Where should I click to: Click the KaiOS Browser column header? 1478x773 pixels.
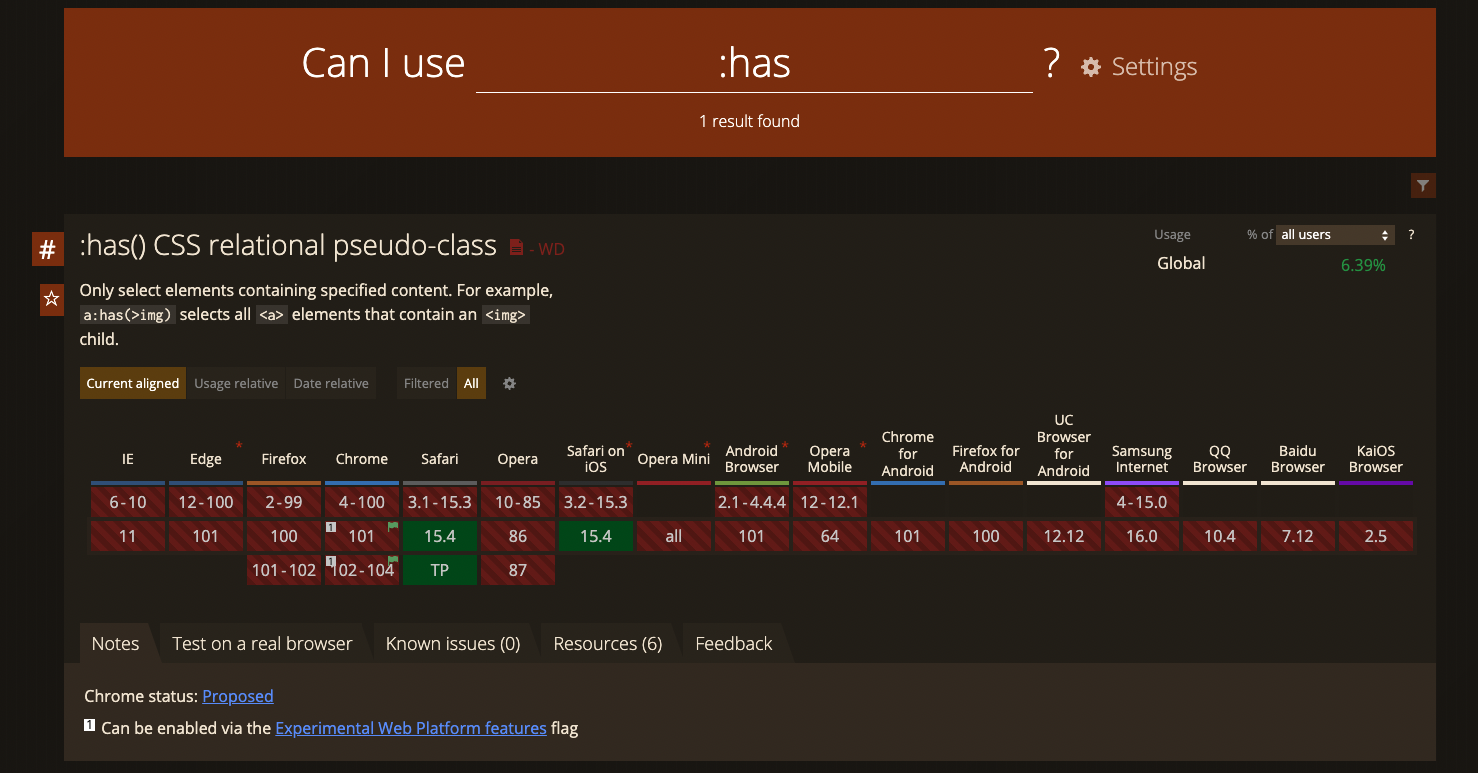[1376, 459]
